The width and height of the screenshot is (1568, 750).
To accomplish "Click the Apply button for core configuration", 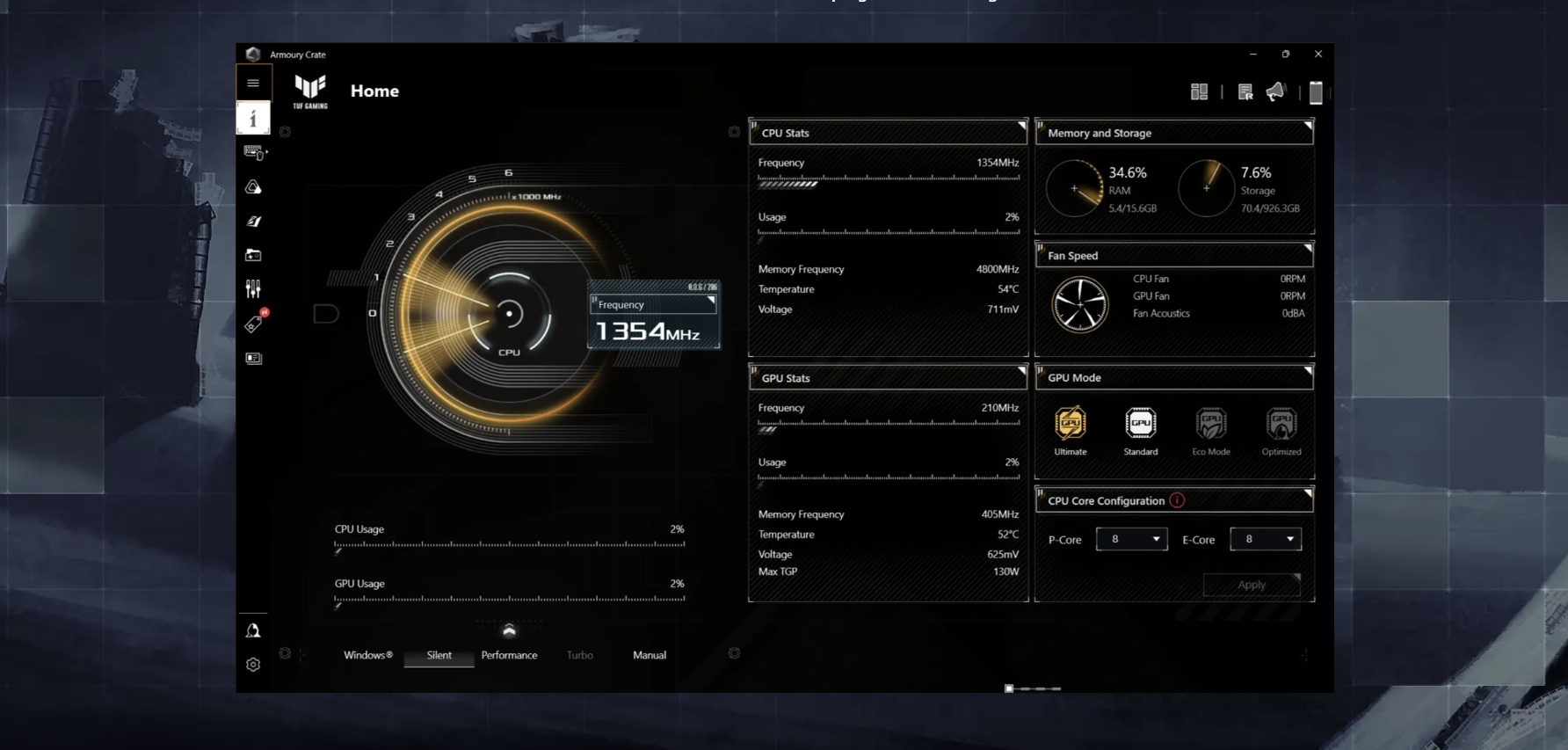I will (x=1251, y=585).
